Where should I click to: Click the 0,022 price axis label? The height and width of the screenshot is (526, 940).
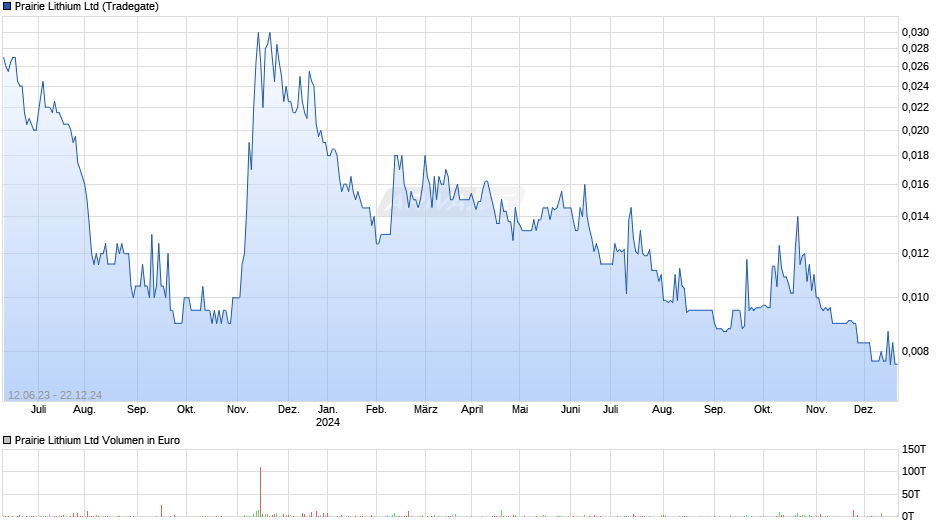click(x=915, y=107)
